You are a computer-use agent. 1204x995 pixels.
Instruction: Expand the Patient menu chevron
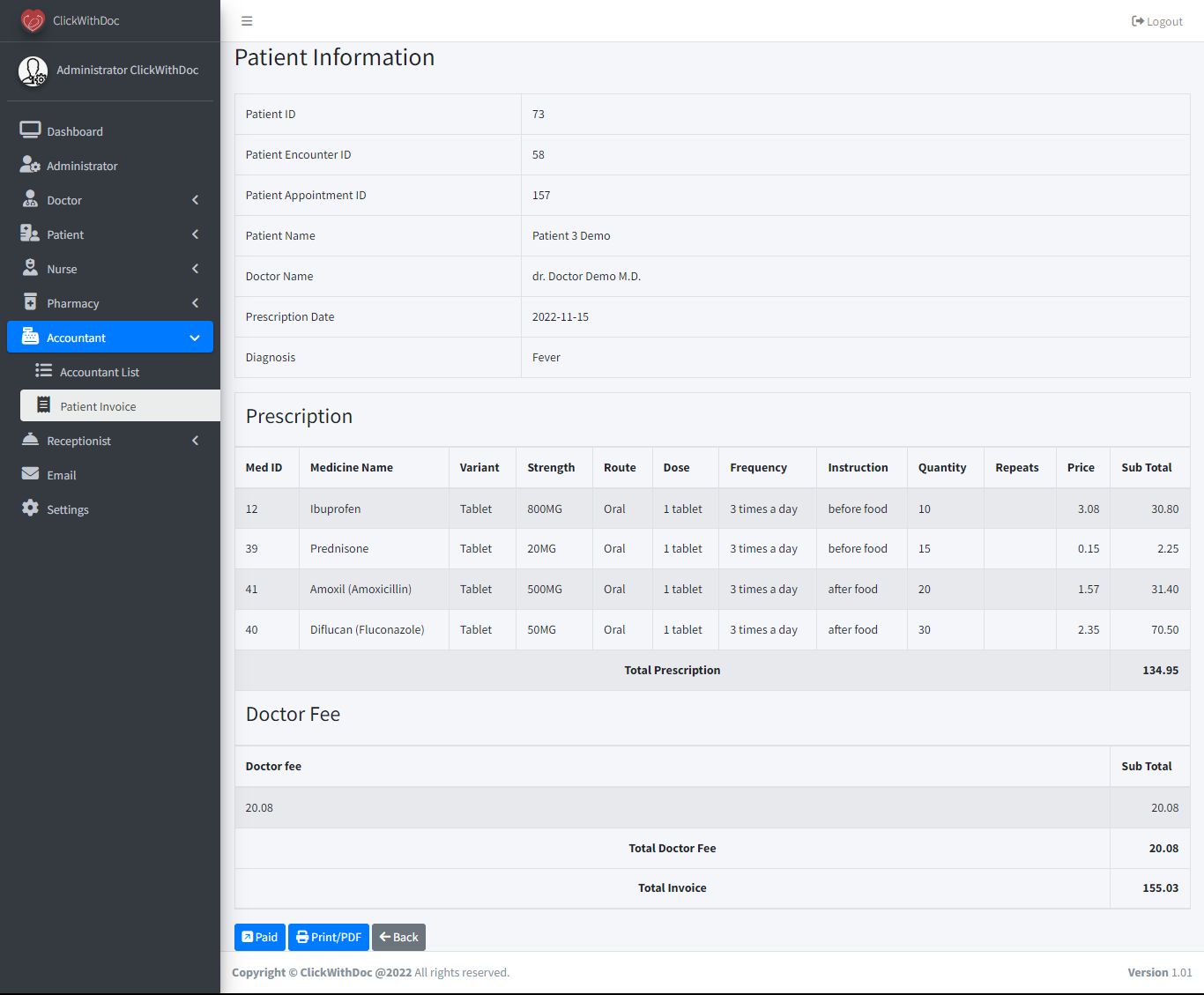click(195, 234)
